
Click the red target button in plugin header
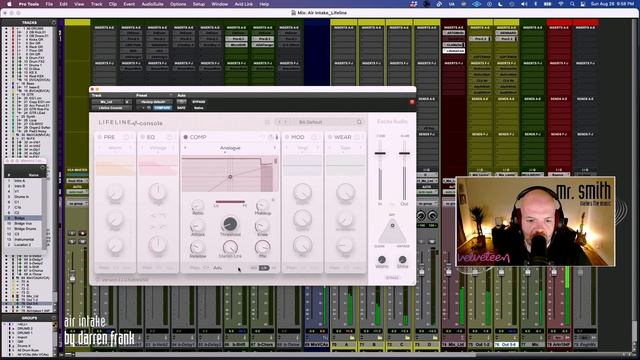tap(412, 102)
